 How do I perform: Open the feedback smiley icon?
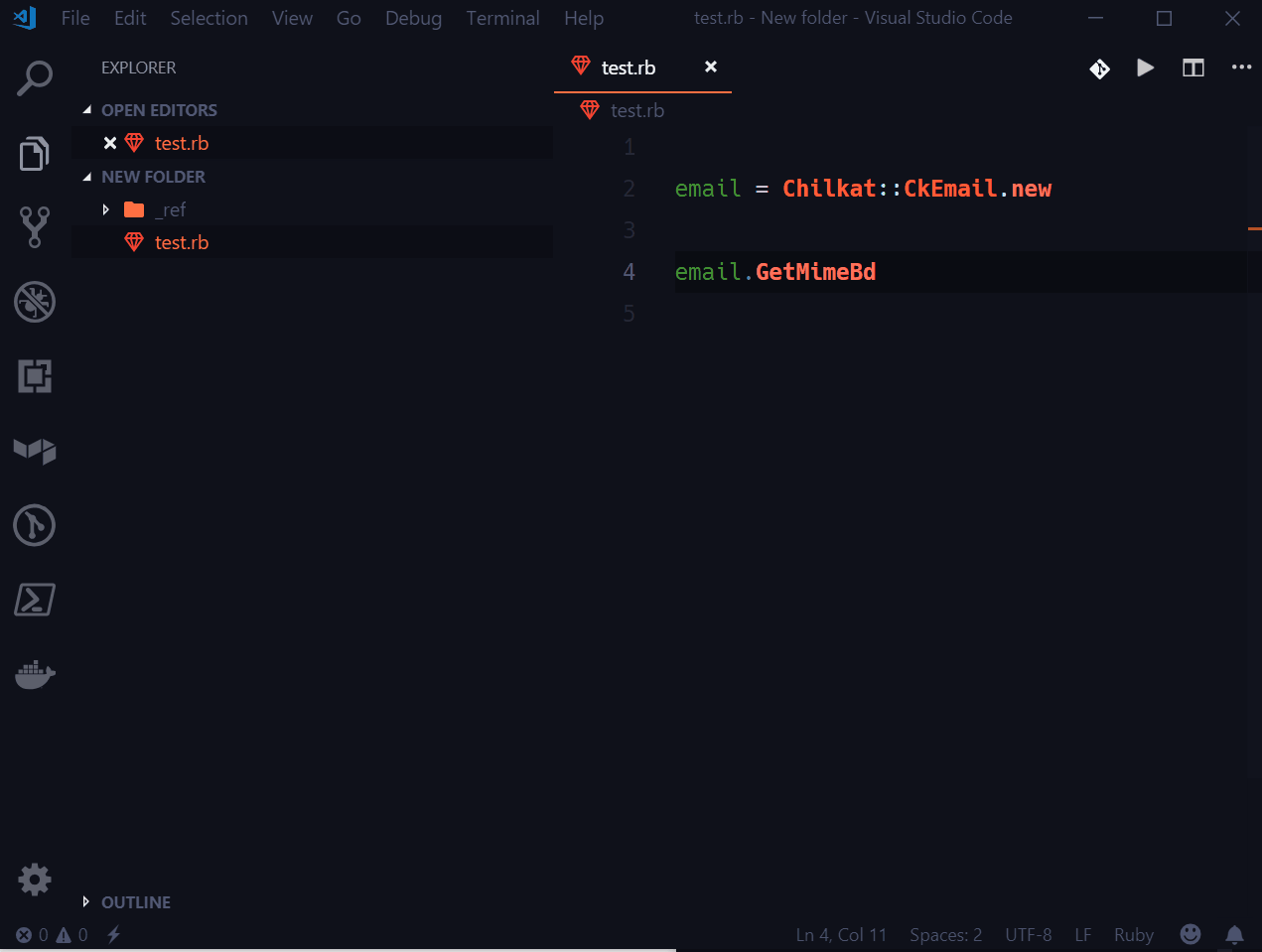point(1191,934)
